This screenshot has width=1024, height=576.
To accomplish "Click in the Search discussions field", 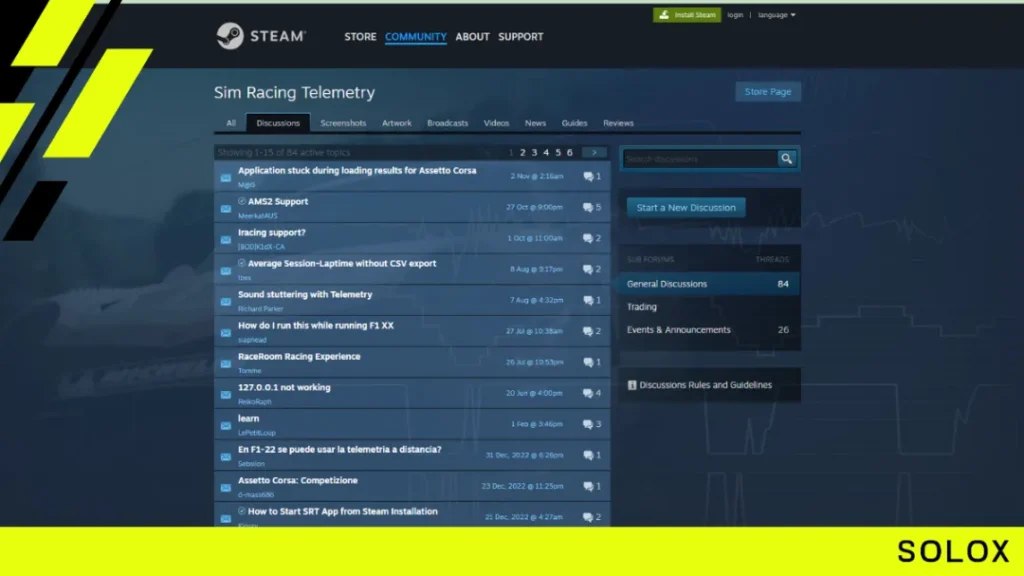I will (700, 159).
